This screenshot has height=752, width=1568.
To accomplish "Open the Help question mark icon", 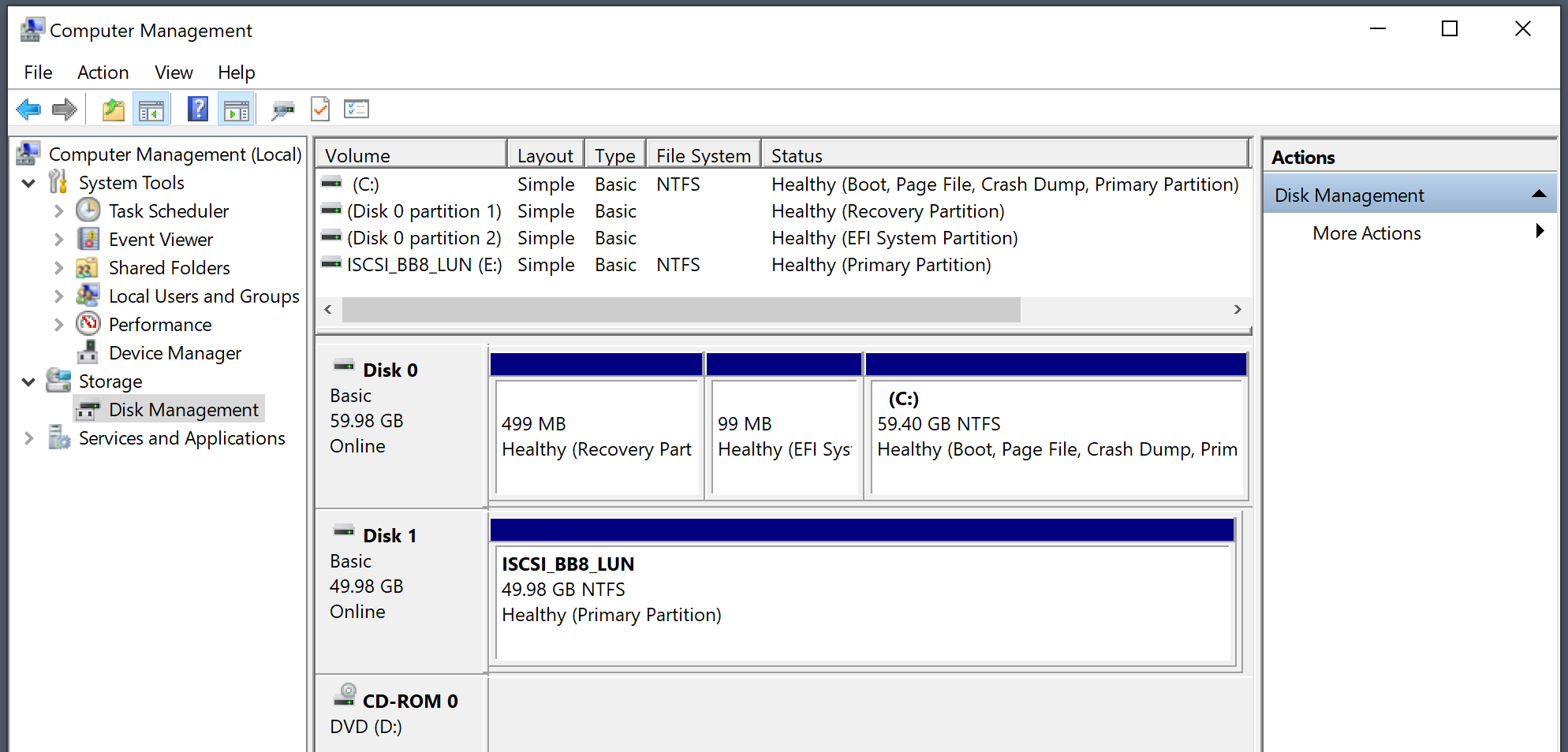I will click(x=198, y=109).
